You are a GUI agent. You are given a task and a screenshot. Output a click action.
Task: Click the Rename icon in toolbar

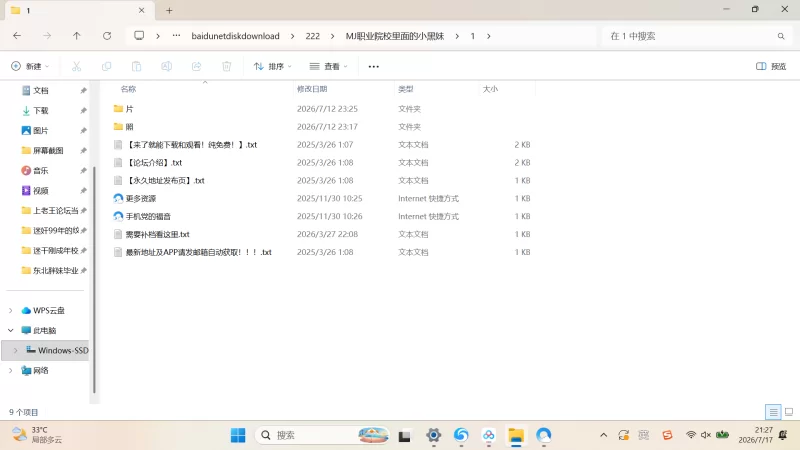[x=166, y=66]
